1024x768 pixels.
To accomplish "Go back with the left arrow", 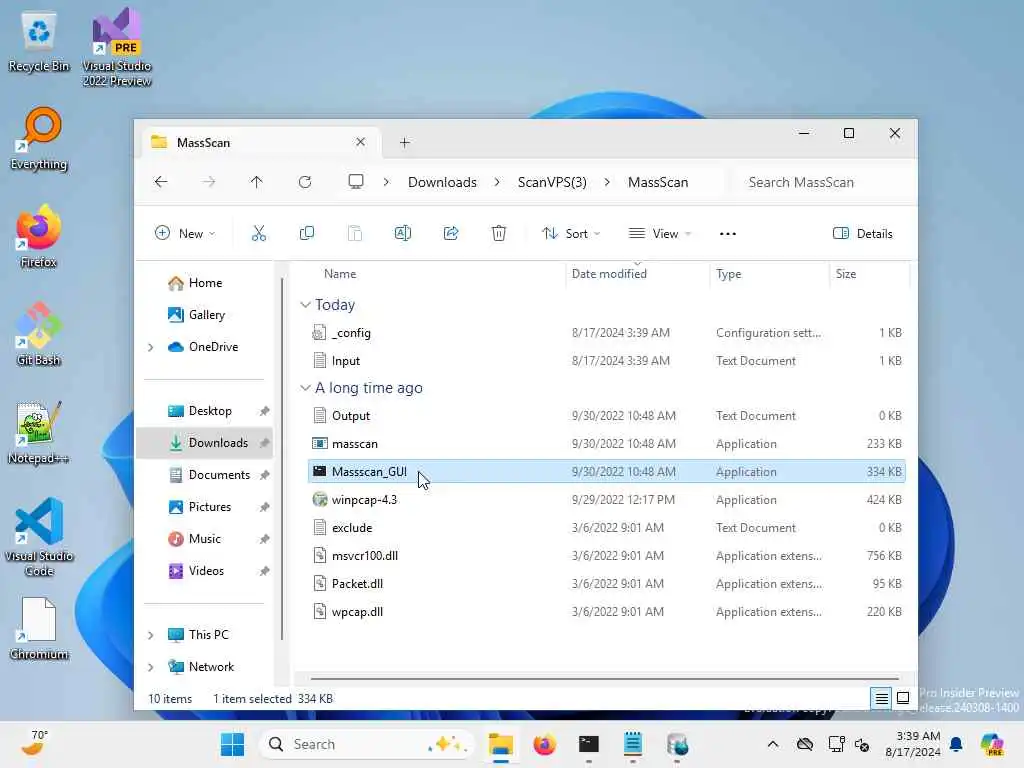I will (161, 182).
